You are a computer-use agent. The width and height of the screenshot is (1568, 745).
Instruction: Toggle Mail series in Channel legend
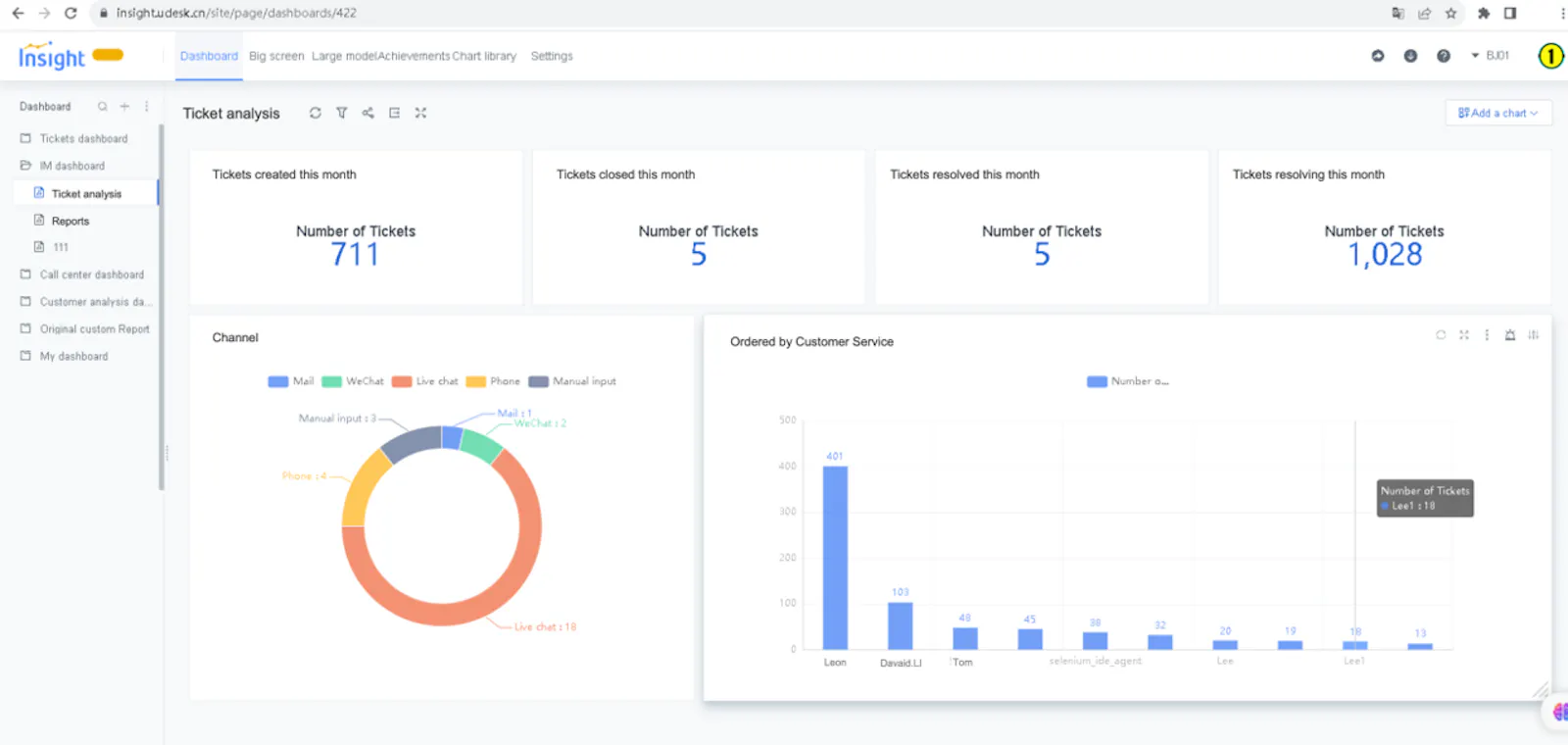[x=290, y=381]
